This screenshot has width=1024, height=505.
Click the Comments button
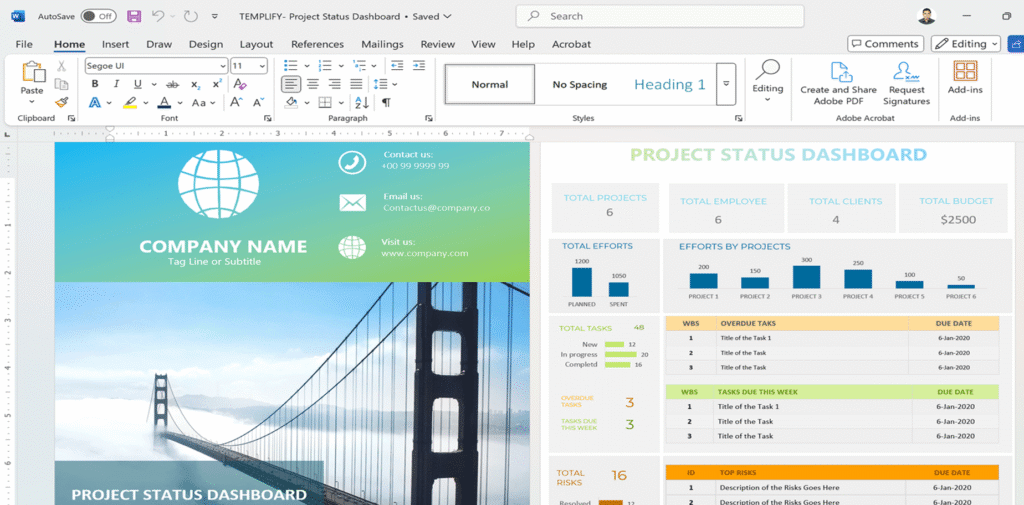[885, 44]
